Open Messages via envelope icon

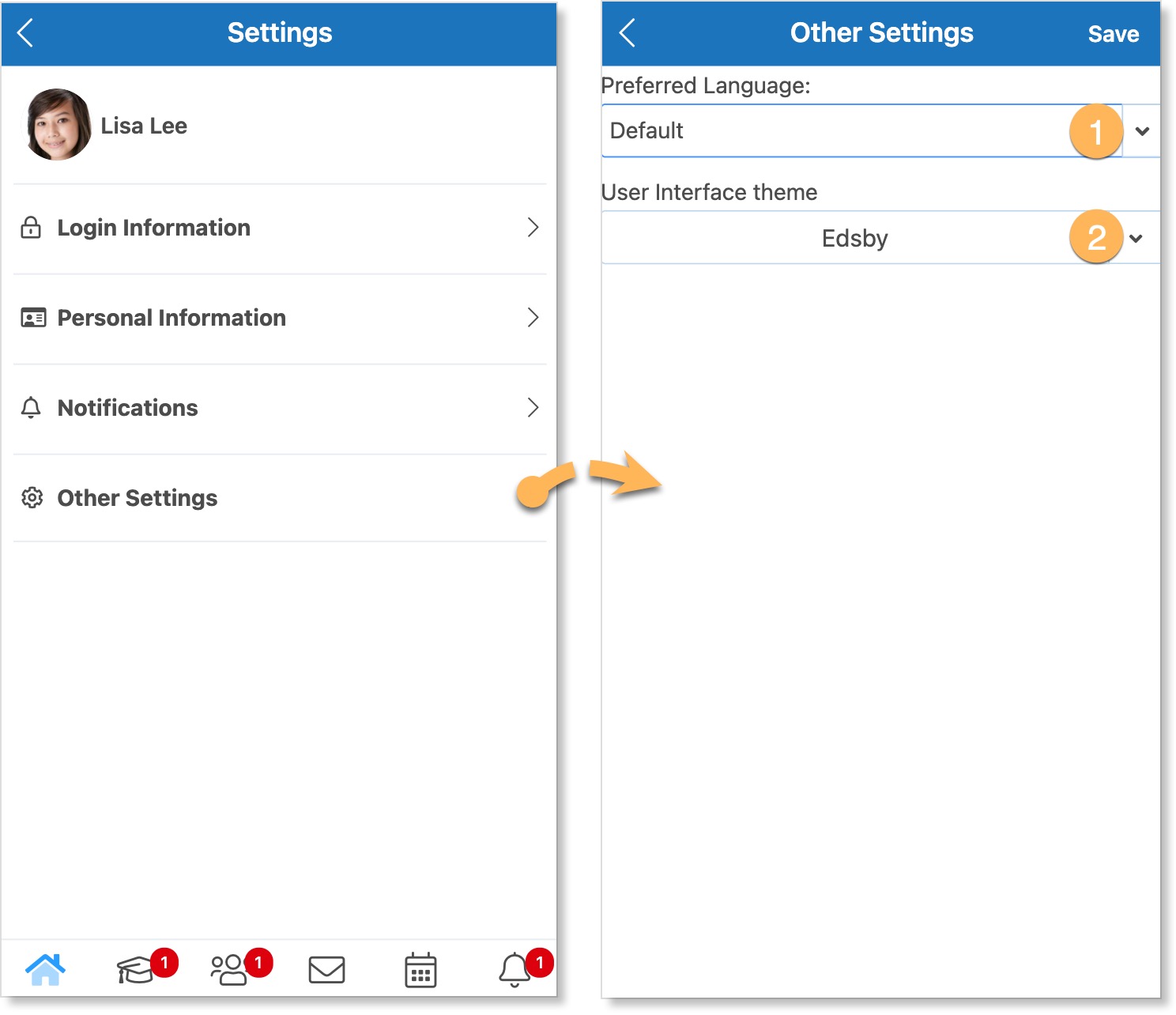326,969
